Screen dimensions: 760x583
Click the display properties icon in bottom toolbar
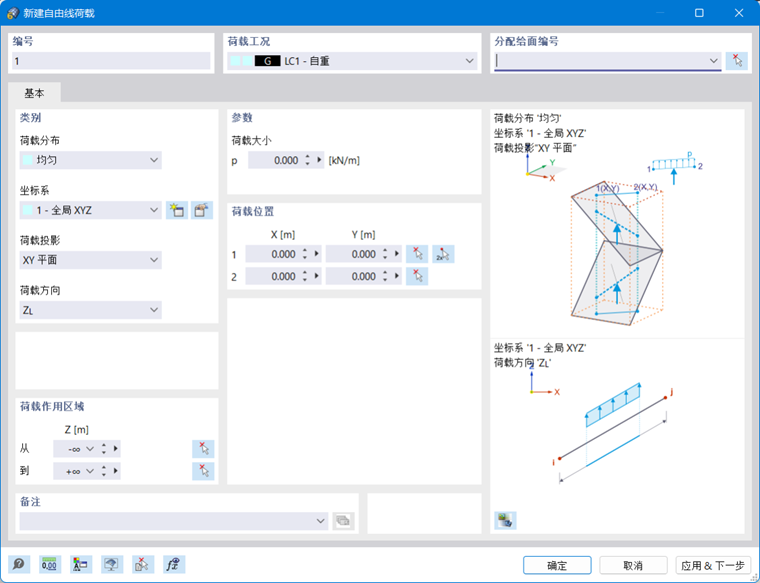click(x=111, y=564)
